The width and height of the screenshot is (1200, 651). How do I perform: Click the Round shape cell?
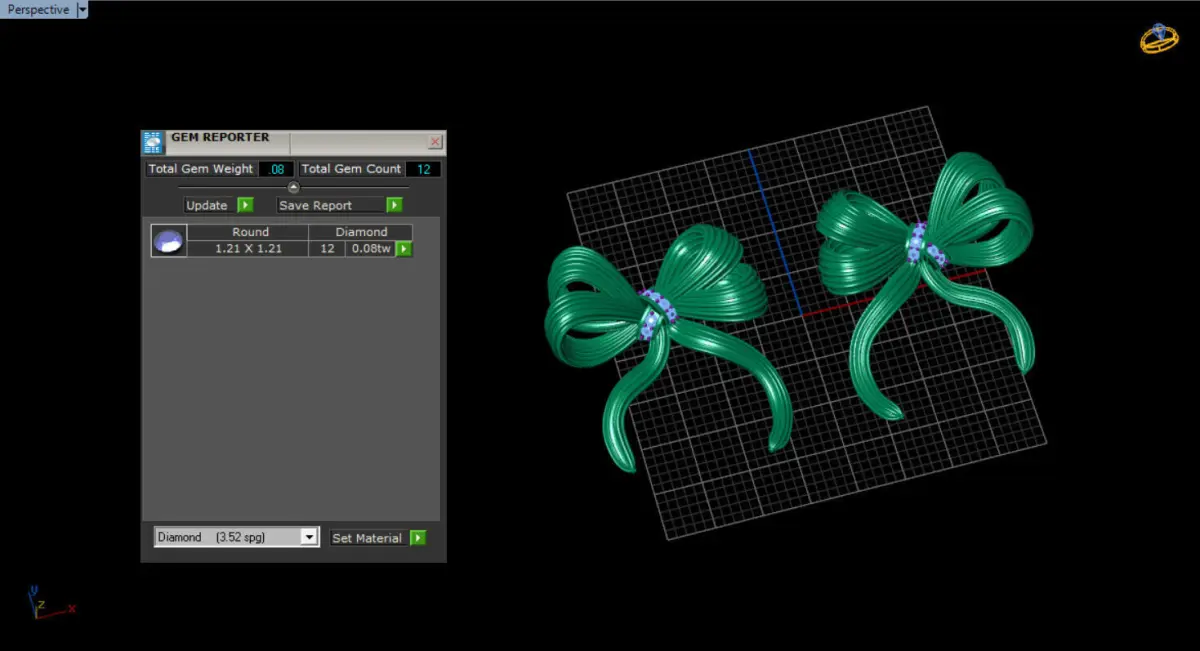pos(250,232)
